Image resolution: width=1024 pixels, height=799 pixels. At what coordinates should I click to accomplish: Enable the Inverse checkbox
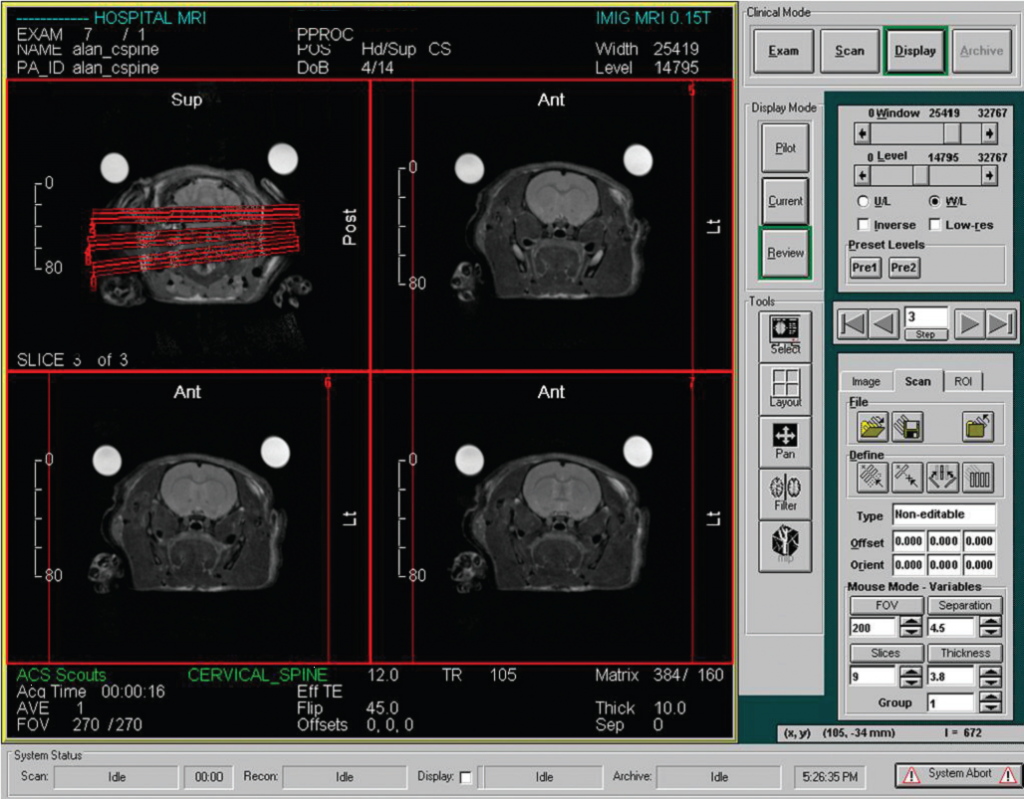[865, 224]
